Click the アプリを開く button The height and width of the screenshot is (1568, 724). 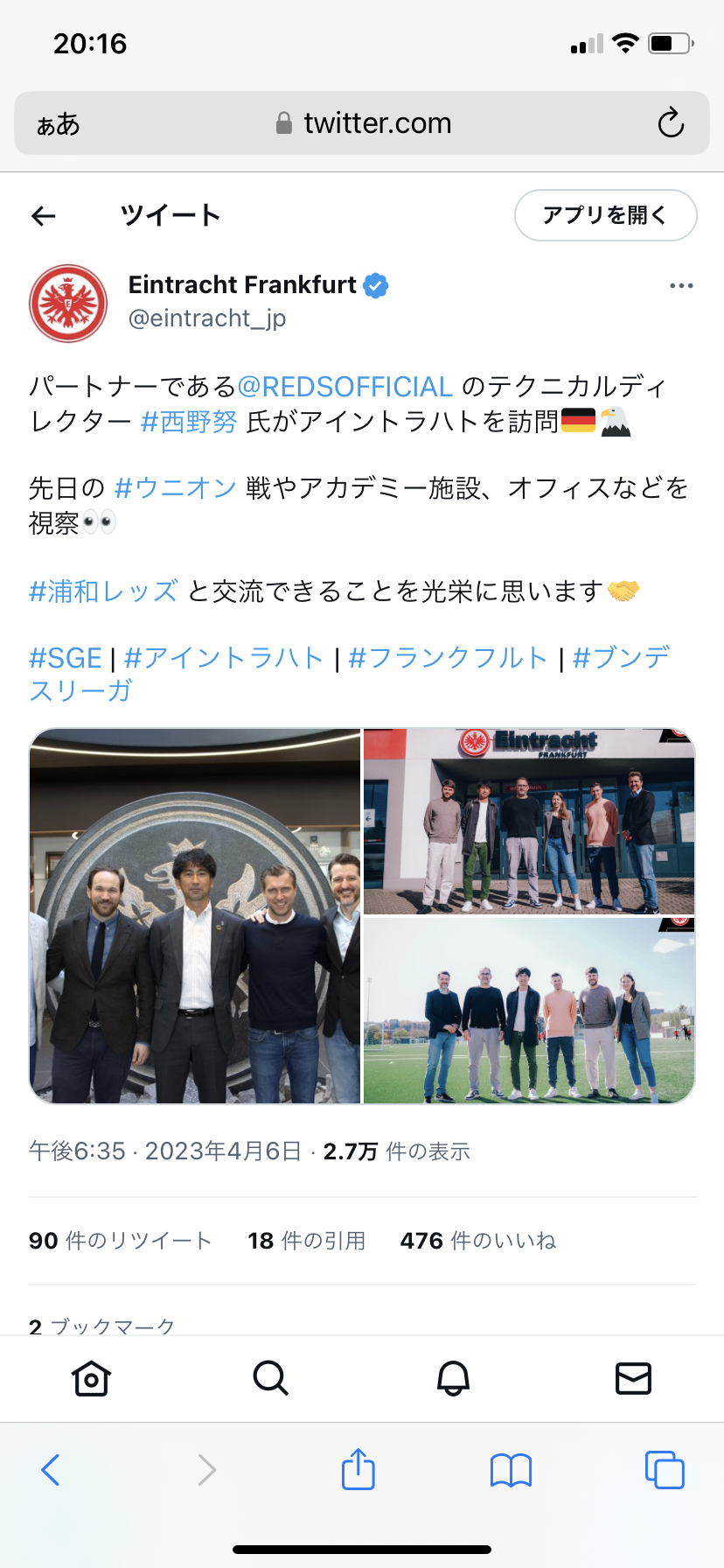[605, 215]
